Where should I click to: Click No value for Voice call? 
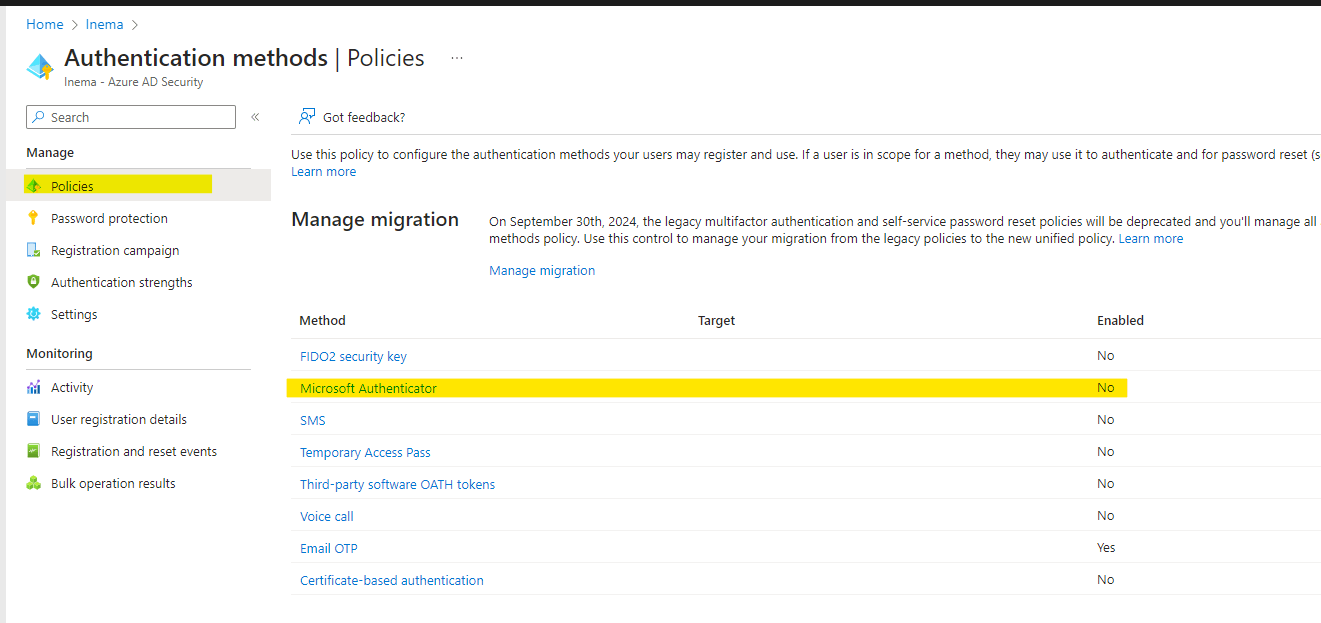pyautogui.click(x=1105, y=515)
